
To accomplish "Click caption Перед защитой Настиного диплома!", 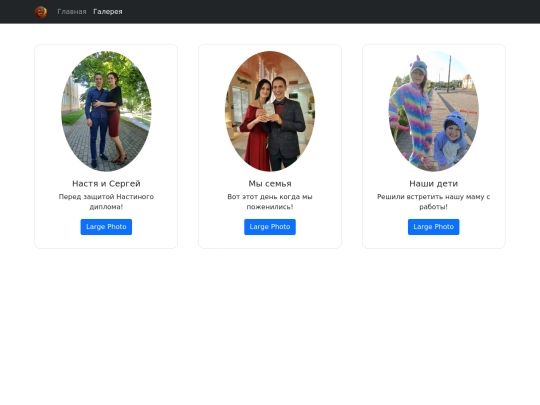I will [106, 202].
